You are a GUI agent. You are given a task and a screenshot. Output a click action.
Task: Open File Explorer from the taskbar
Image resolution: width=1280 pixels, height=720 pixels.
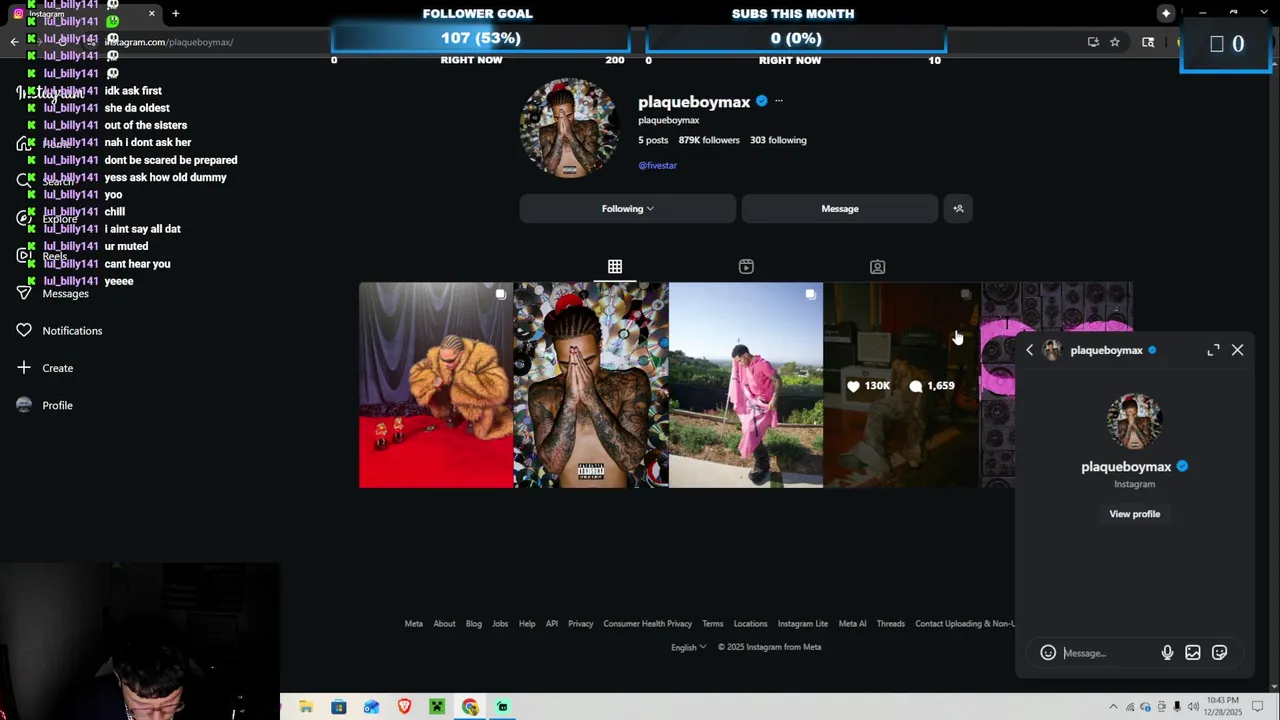point(306,707)
